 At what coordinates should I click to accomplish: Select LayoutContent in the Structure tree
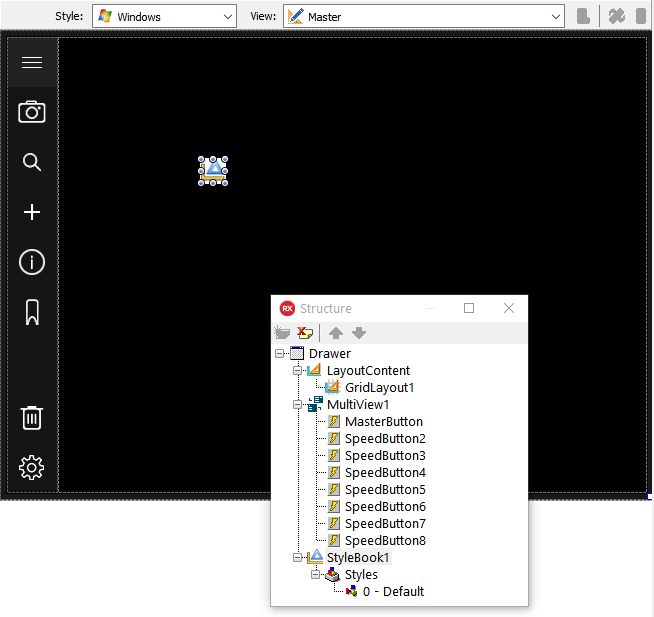click(x=368, y=370)
